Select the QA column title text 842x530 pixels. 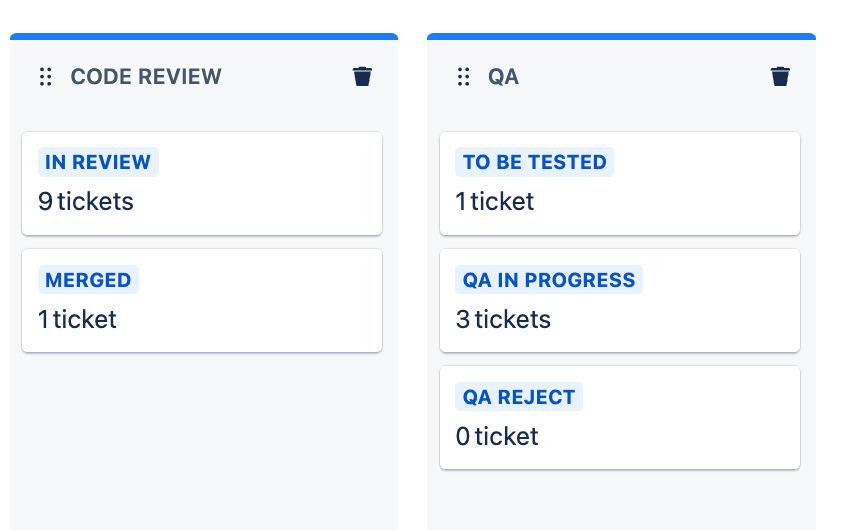point(503,77)
